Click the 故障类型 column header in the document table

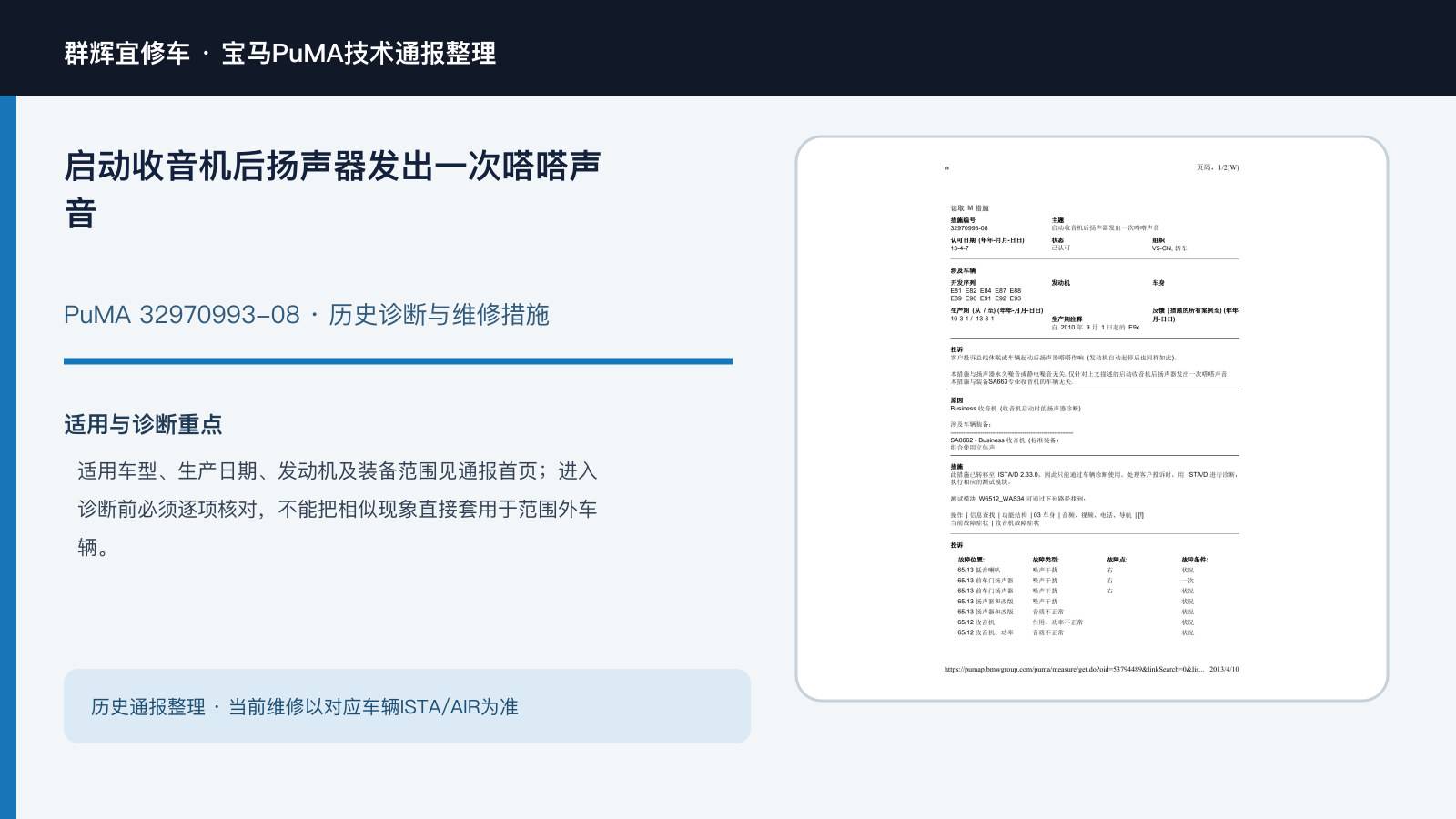[1046, 560]
